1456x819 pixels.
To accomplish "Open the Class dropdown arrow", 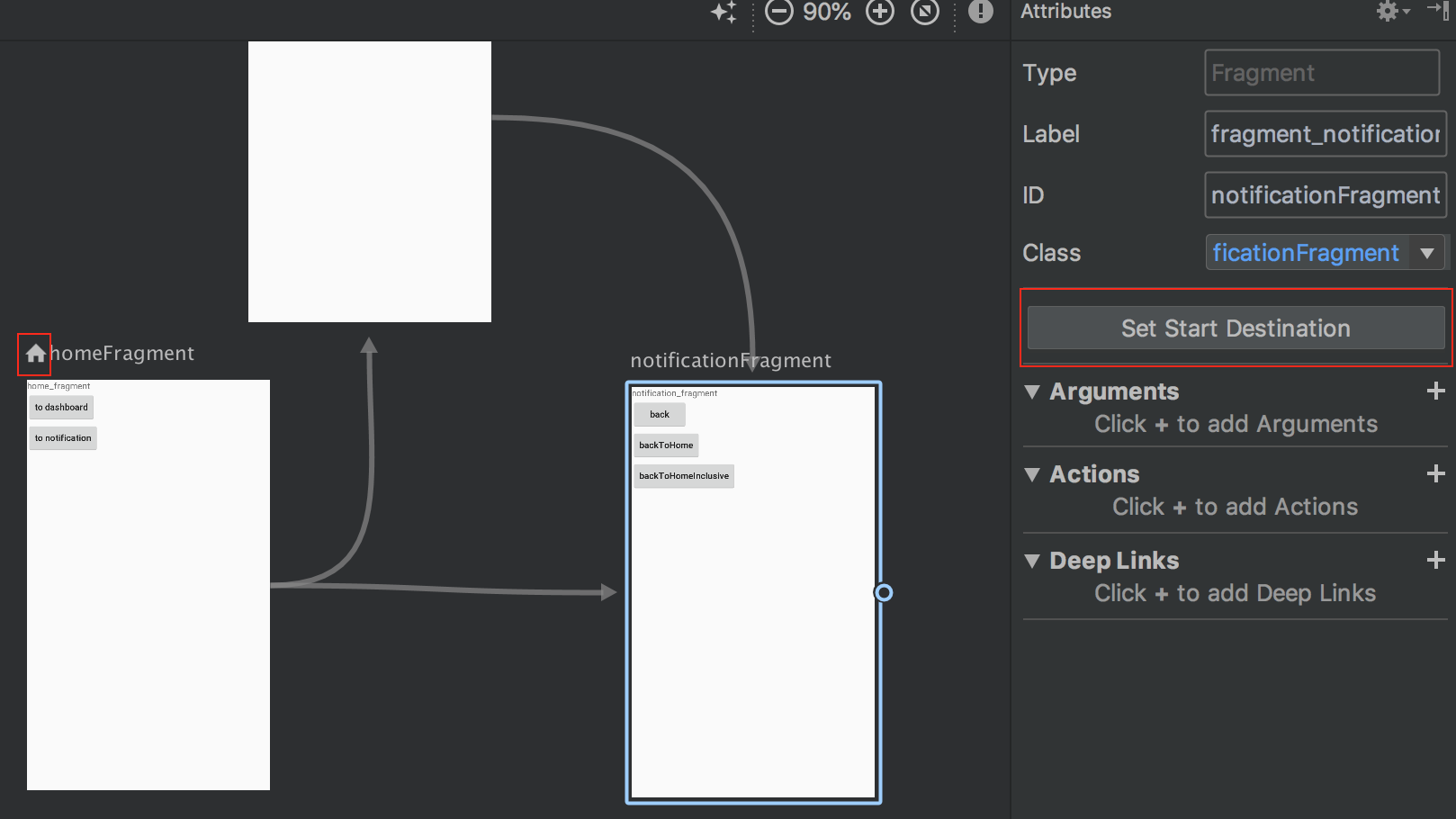I will (x=1427, y=253).
